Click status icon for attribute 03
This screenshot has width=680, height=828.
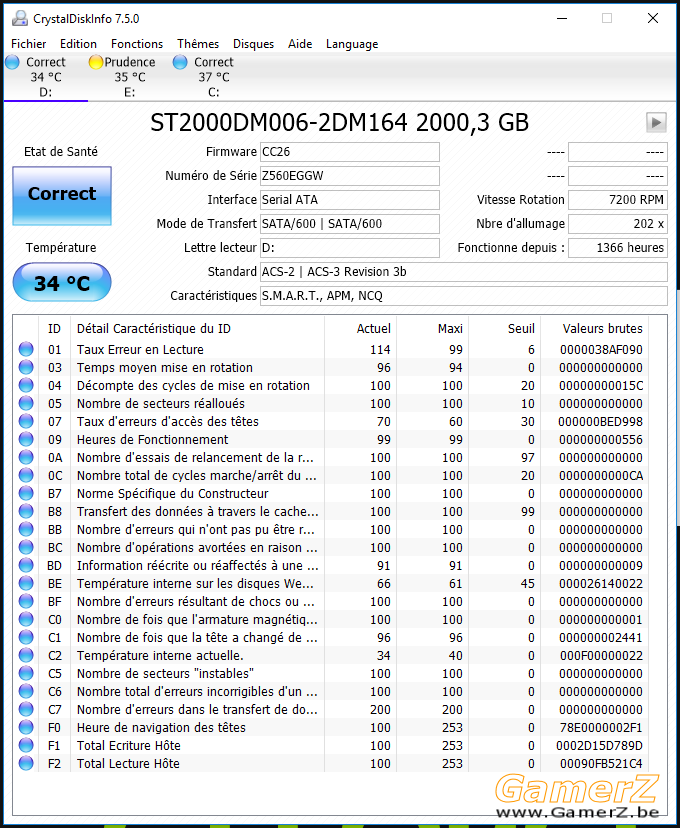point(26,367)
